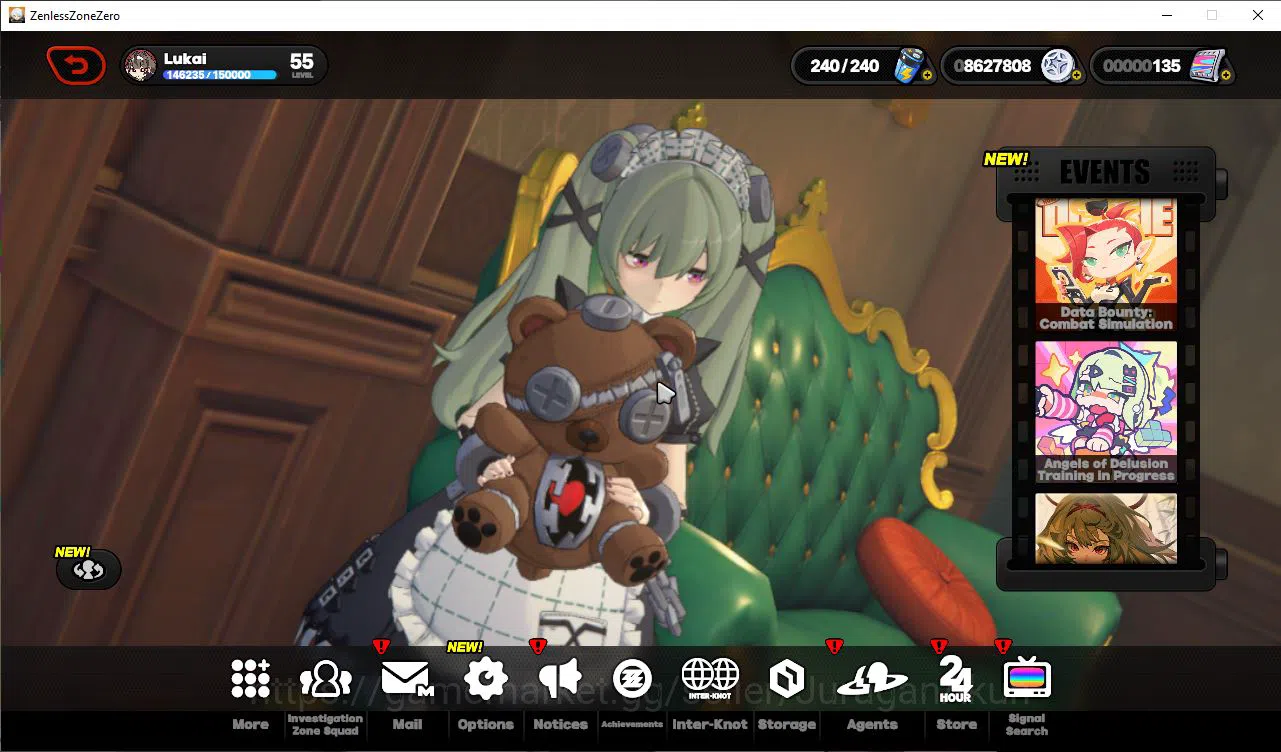The image size is (1281, 752).
Task: Click the 00000135 film currency counter
Action: click(x=1142, y=66)
